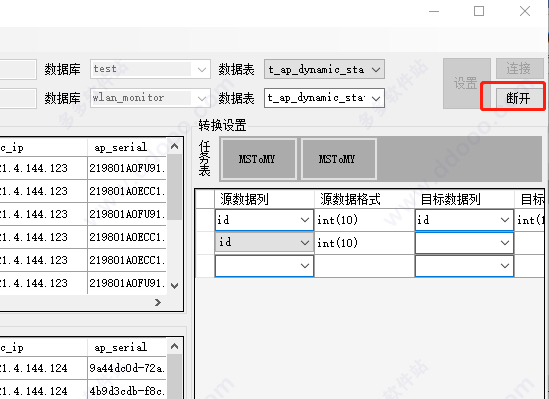The width and height of the screenshot is (549, 399).
Task: Click the lower table's scrollbar up arrow
Action: (174, 346)
